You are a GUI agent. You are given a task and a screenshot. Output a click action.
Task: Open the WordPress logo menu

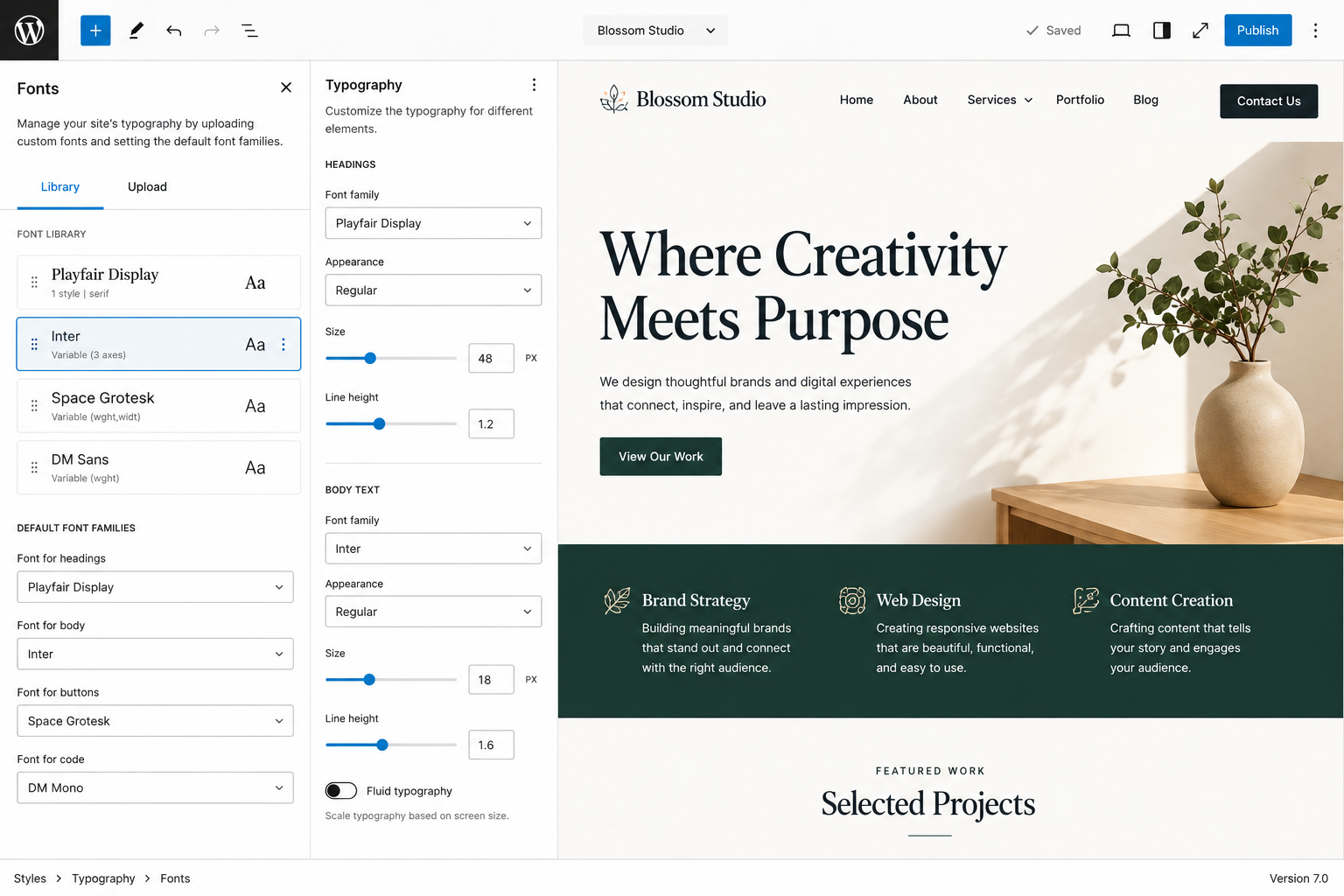pyautogui.click(x=29, y=30)
